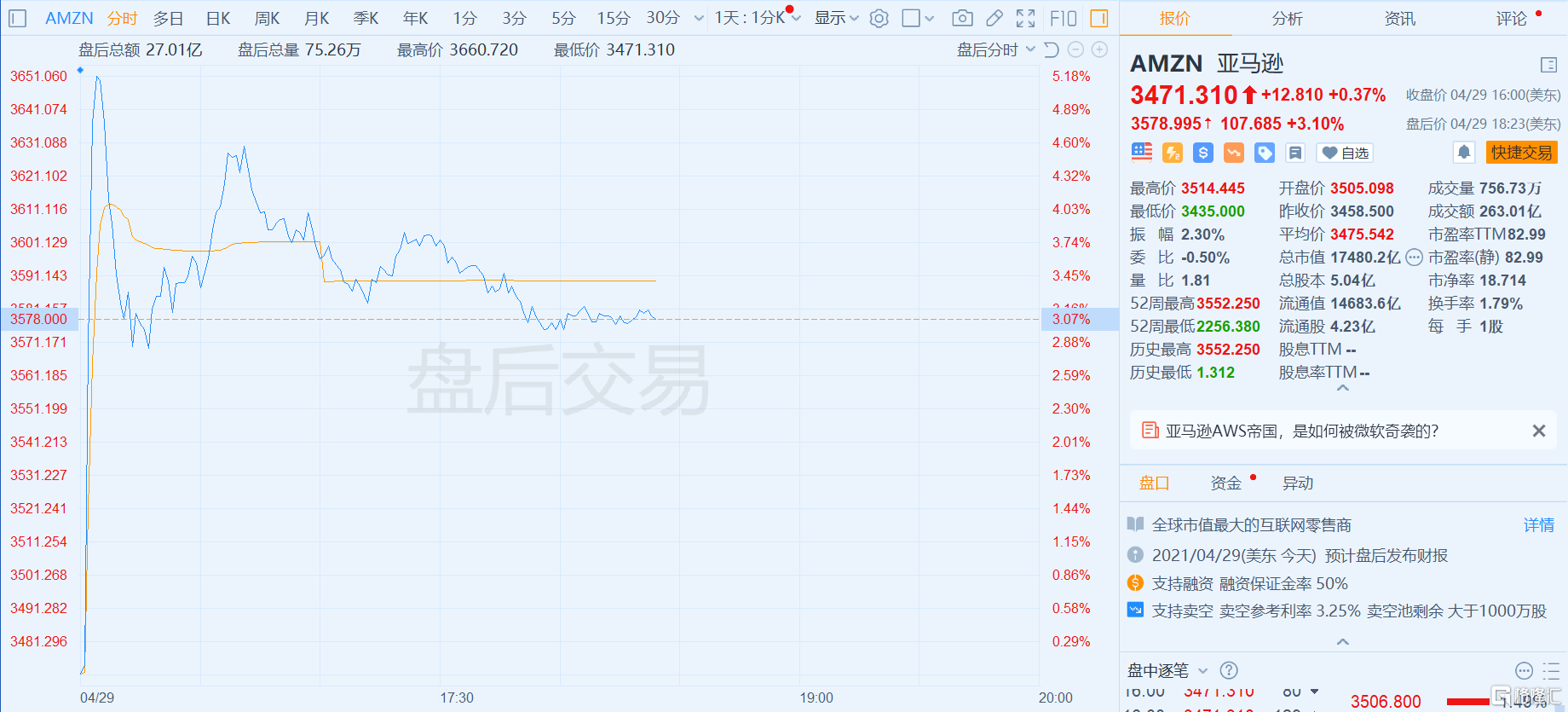Click the note bookmark icon
This screenshot has height=712, width=1568.
point(1295,153)
